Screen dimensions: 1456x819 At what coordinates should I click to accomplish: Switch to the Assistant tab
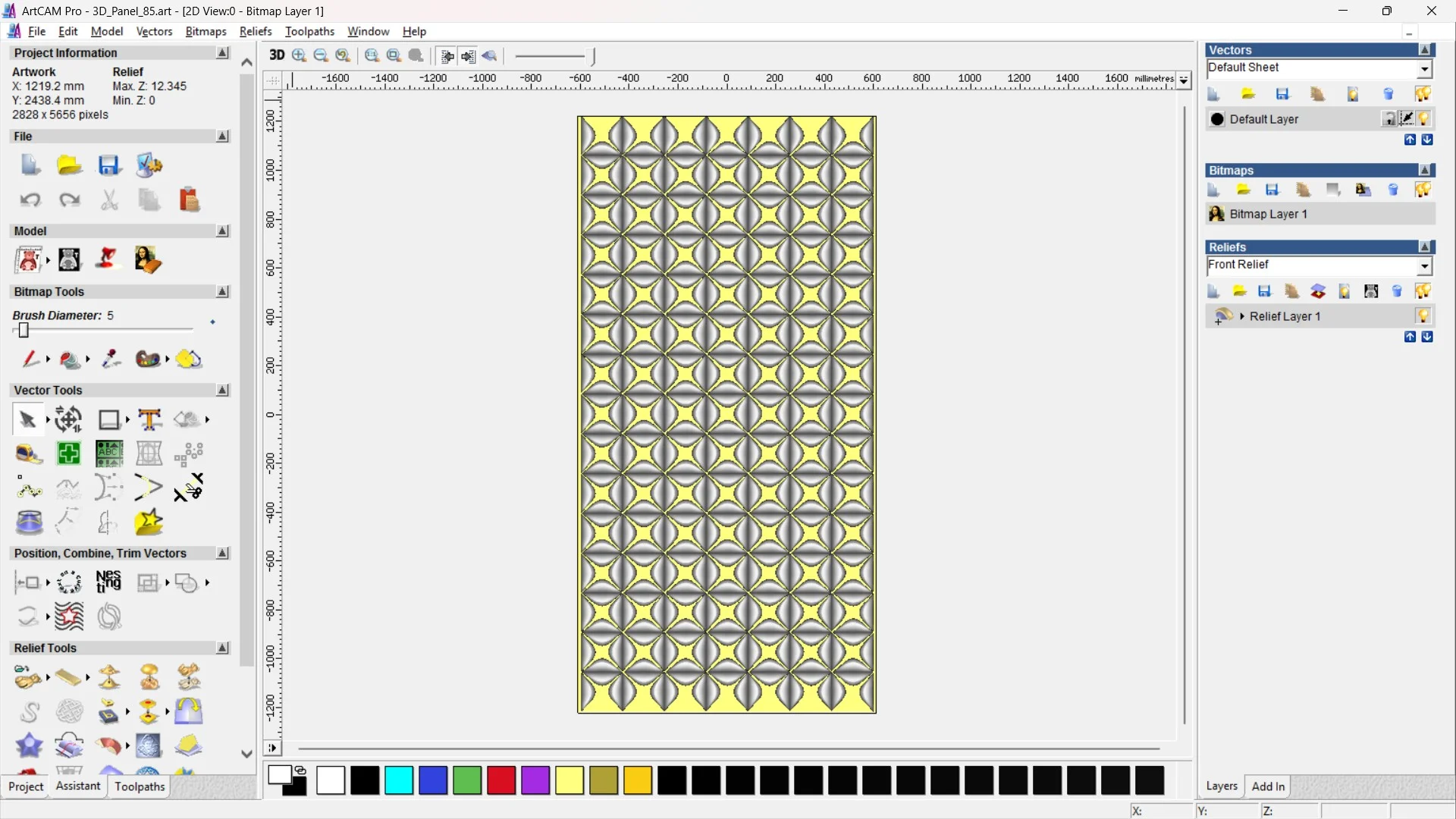[x=77, y=786]
